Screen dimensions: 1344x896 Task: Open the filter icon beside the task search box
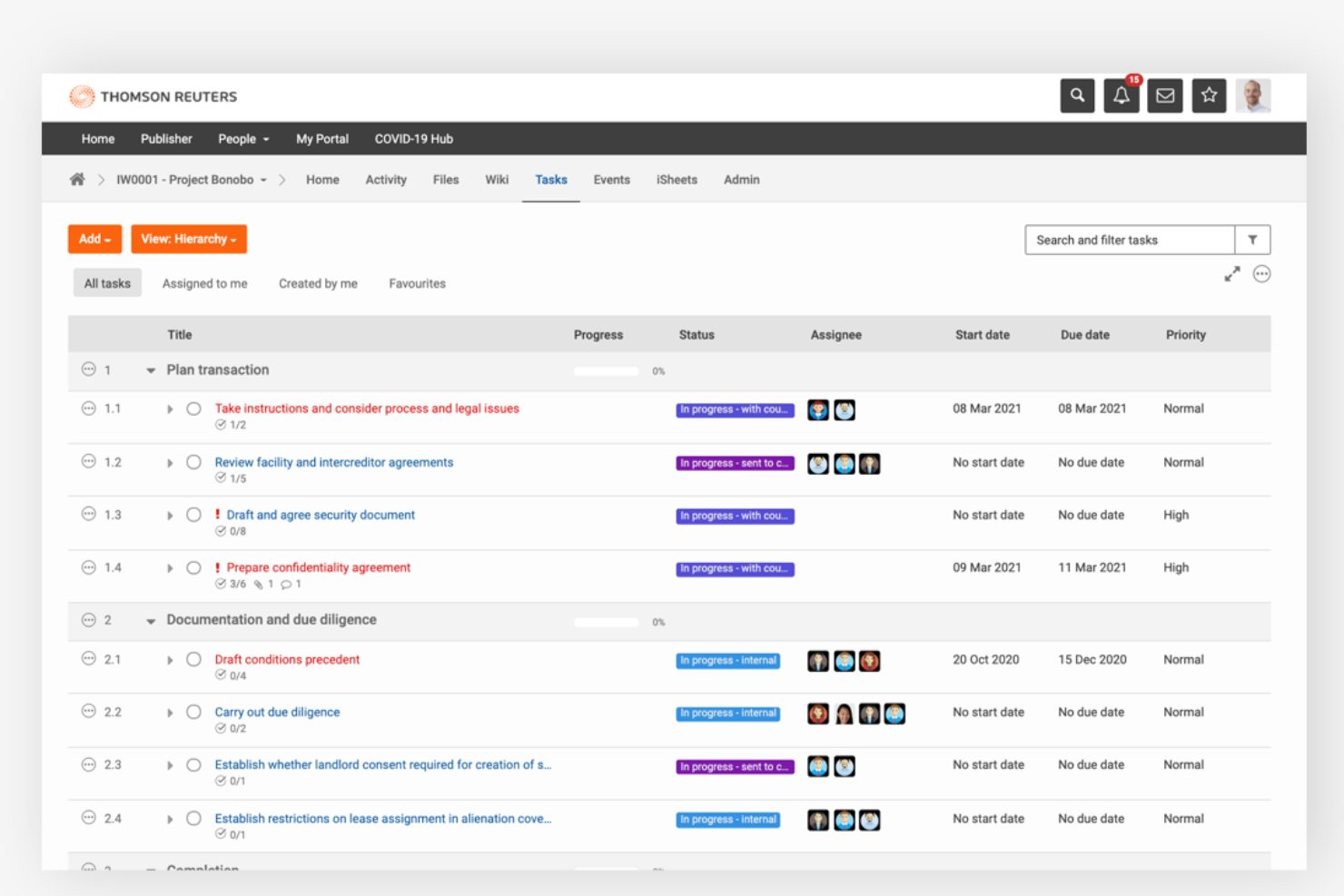tap(1253, 240)
